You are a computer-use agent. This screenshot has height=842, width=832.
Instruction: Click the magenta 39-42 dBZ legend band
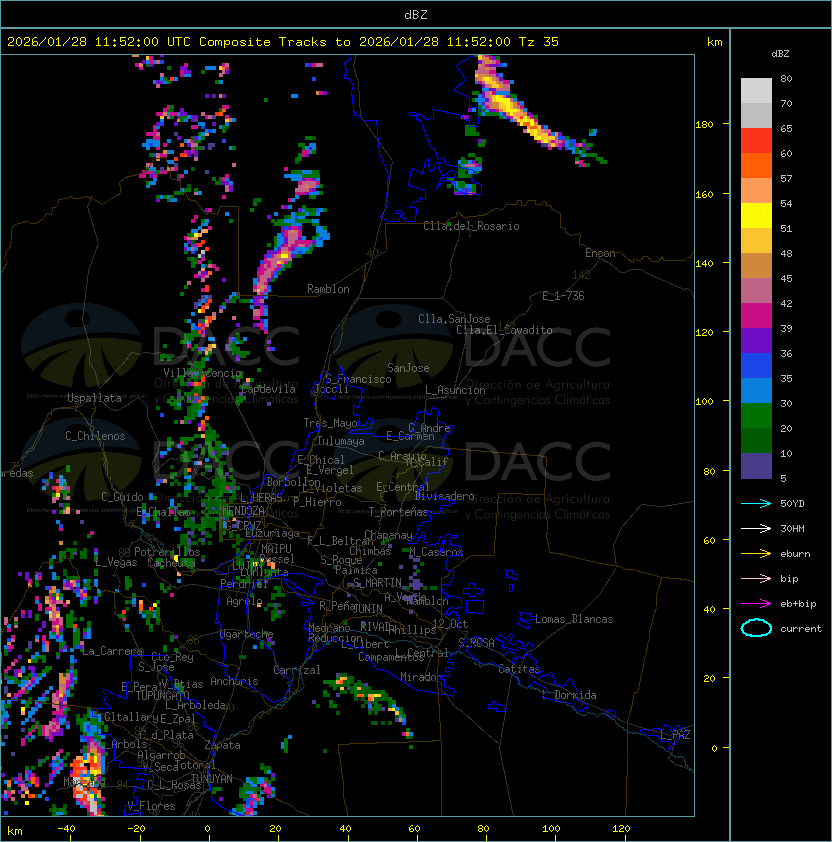click(x=756, y=316)
